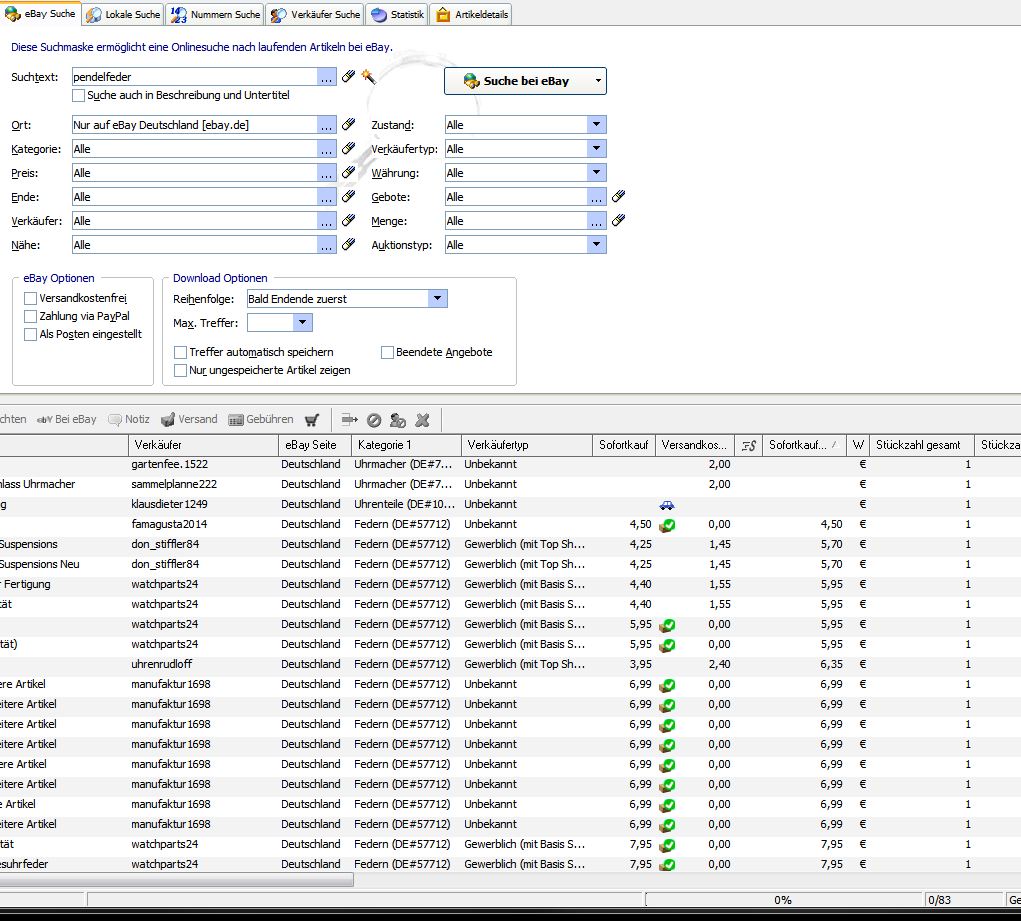Viewport: 1021px width, 921px height.
Task: Open the Max. Treffer dropdown
Action: (302, 323)
